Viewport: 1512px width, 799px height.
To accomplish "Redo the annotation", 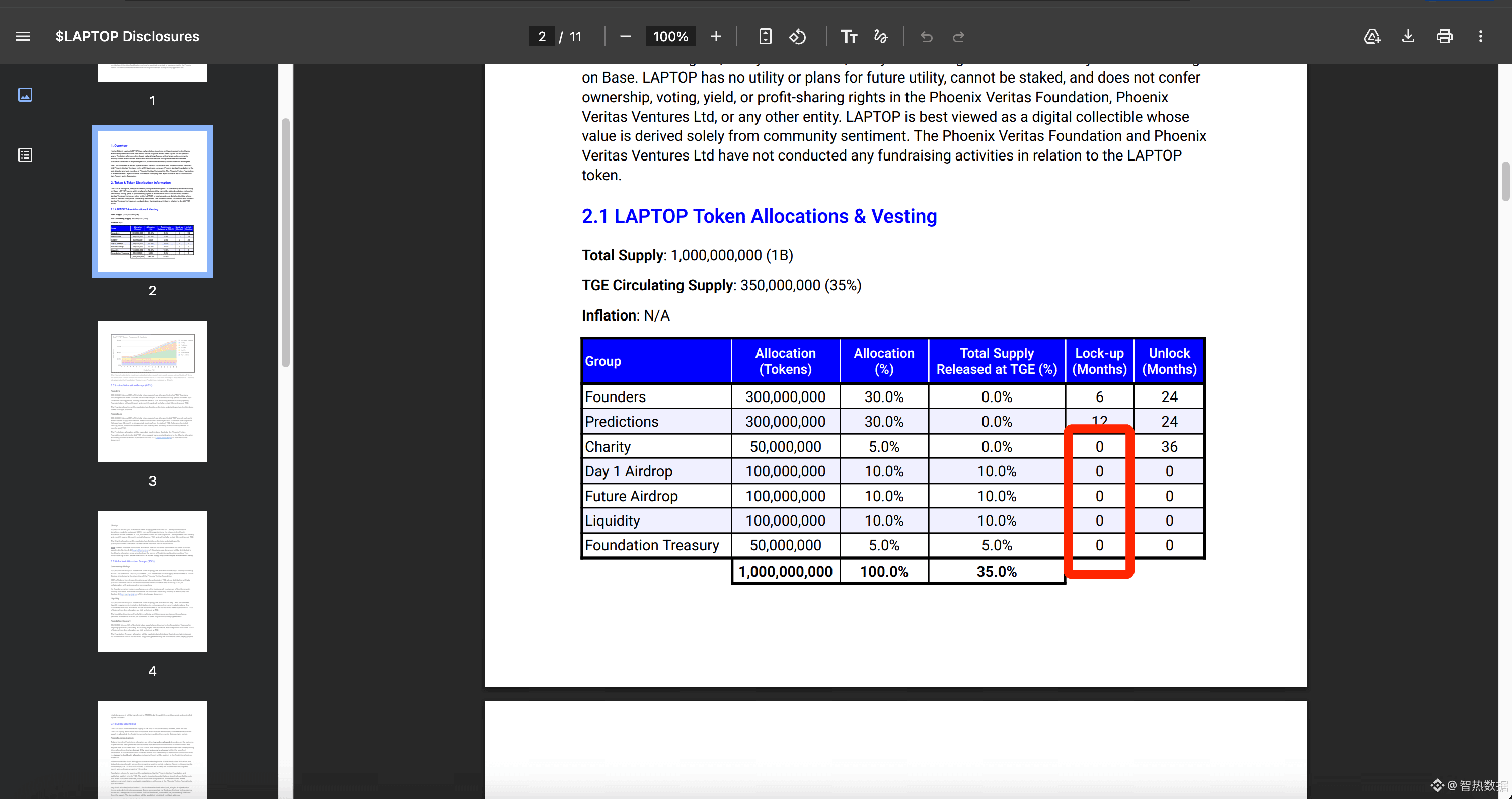I will tap(958, 36).
